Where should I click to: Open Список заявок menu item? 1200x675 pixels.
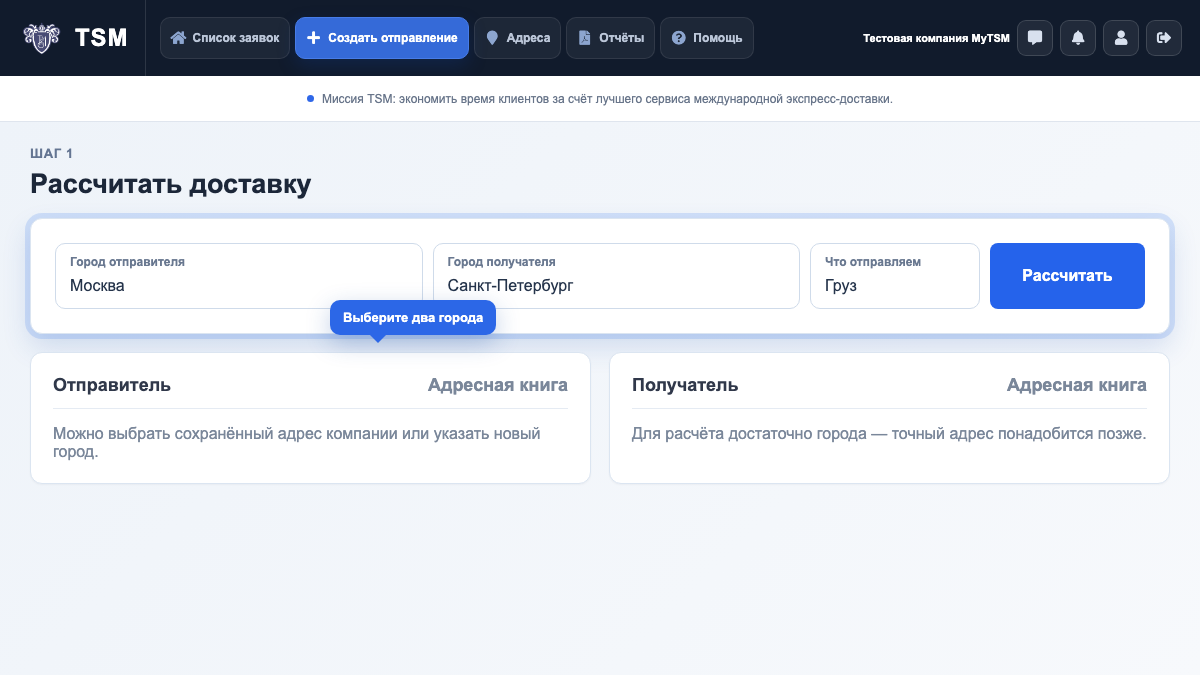click(225, 38)
